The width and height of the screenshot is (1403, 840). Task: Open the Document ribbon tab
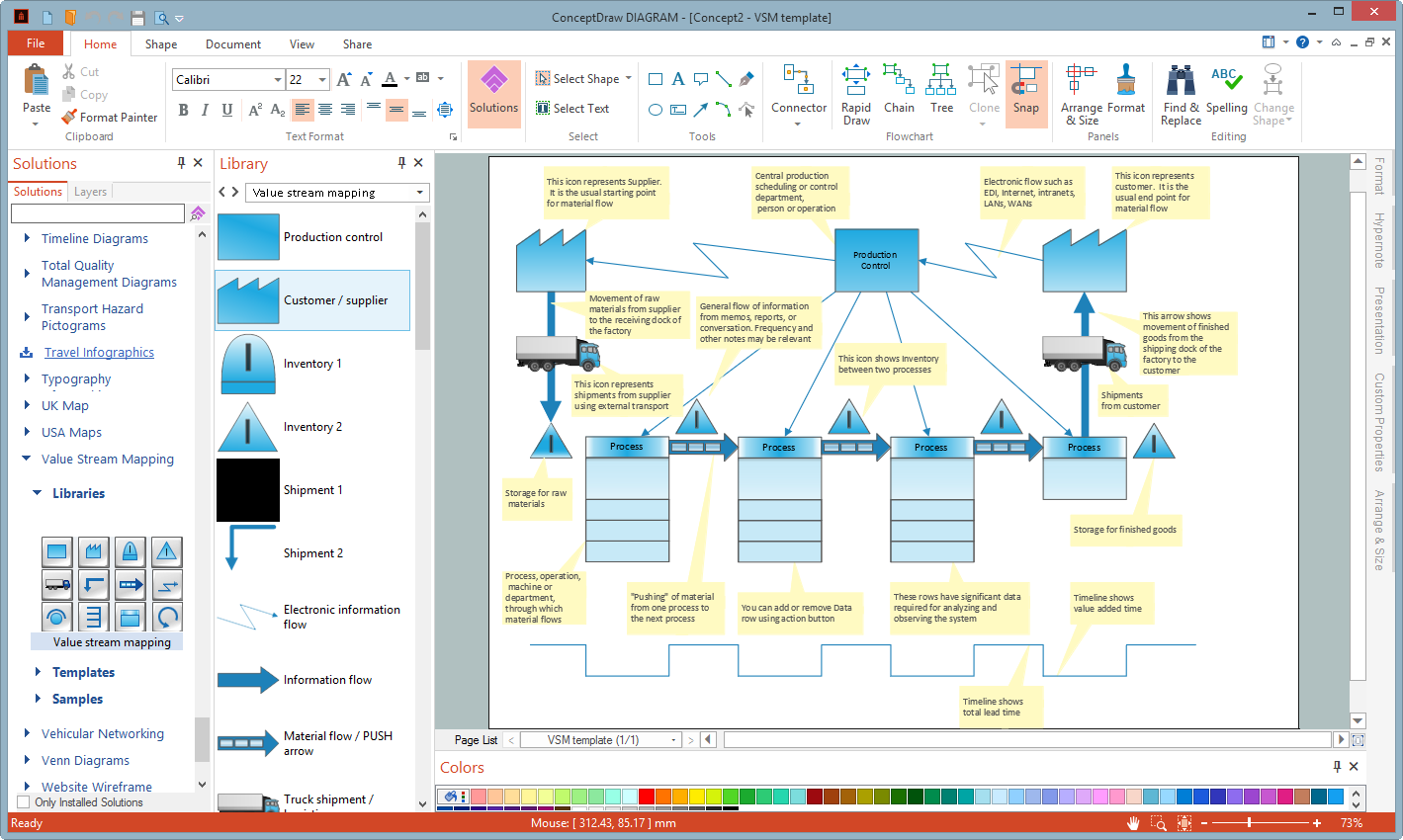tap(233, 44)
